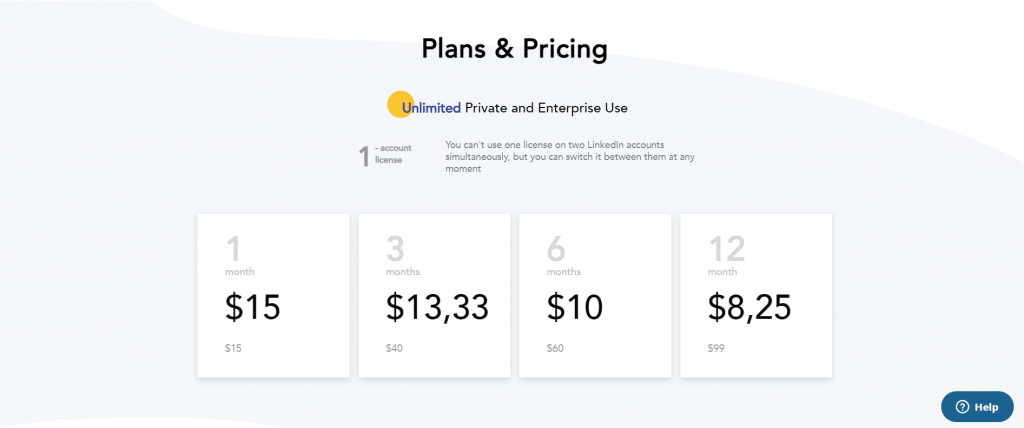The width and height of the screenshot is (1024, 428).
Task: Click the $10 monthly price
Action: (575, 307)
